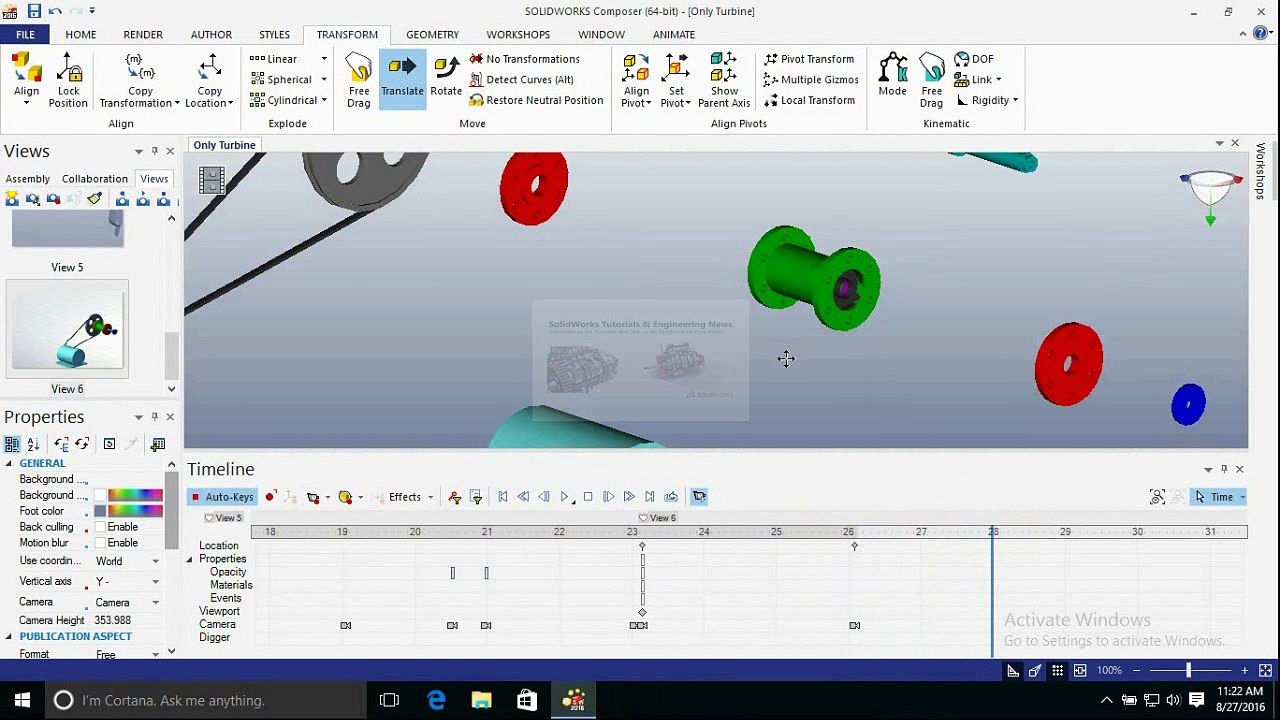Open the Assembly panel tab

28,179
